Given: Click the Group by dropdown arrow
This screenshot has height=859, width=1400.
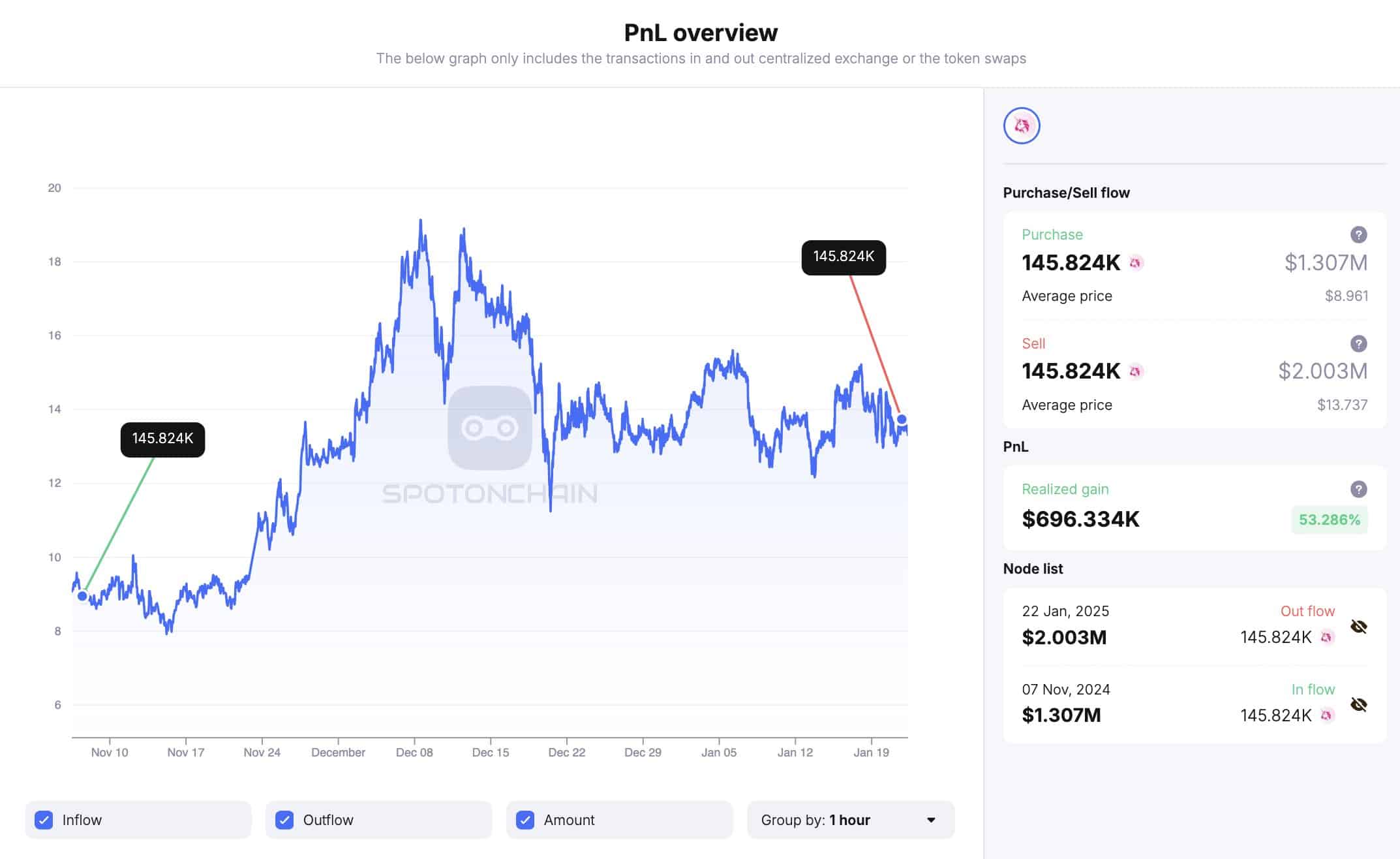Looking at the screenshot, I should 931,820.
